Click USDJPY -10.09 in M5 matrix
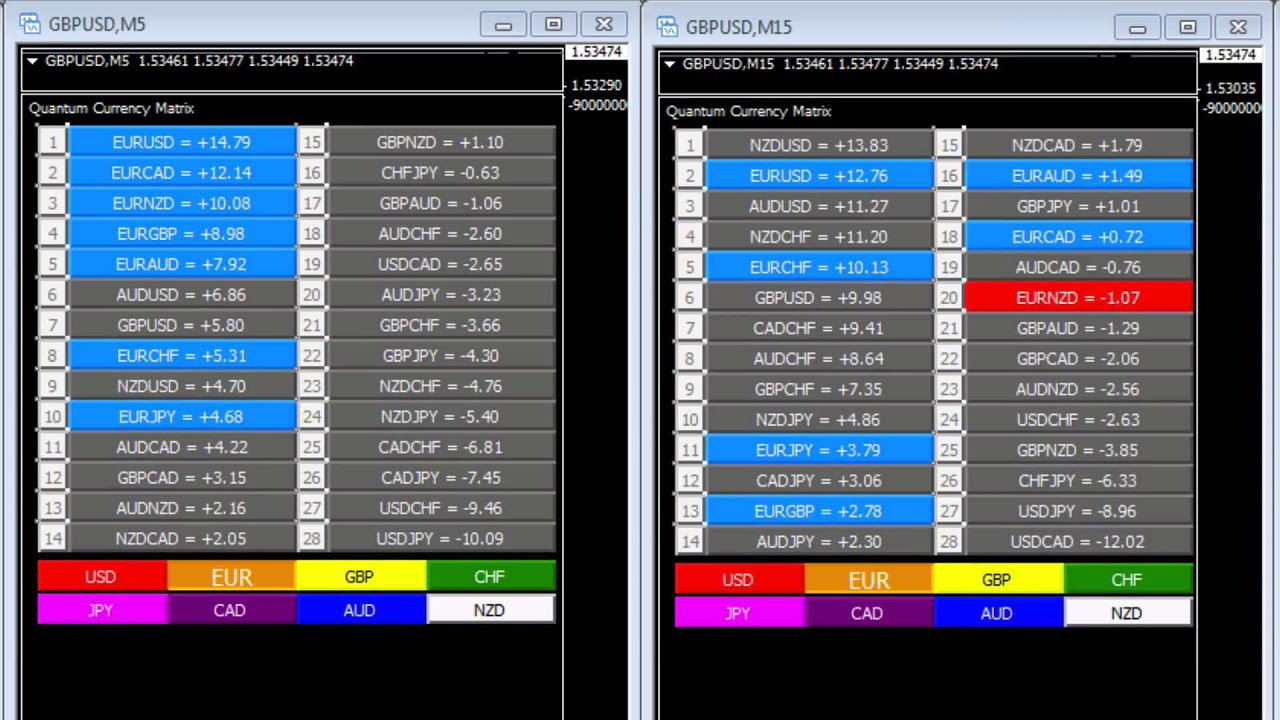 tap(441, 539)
